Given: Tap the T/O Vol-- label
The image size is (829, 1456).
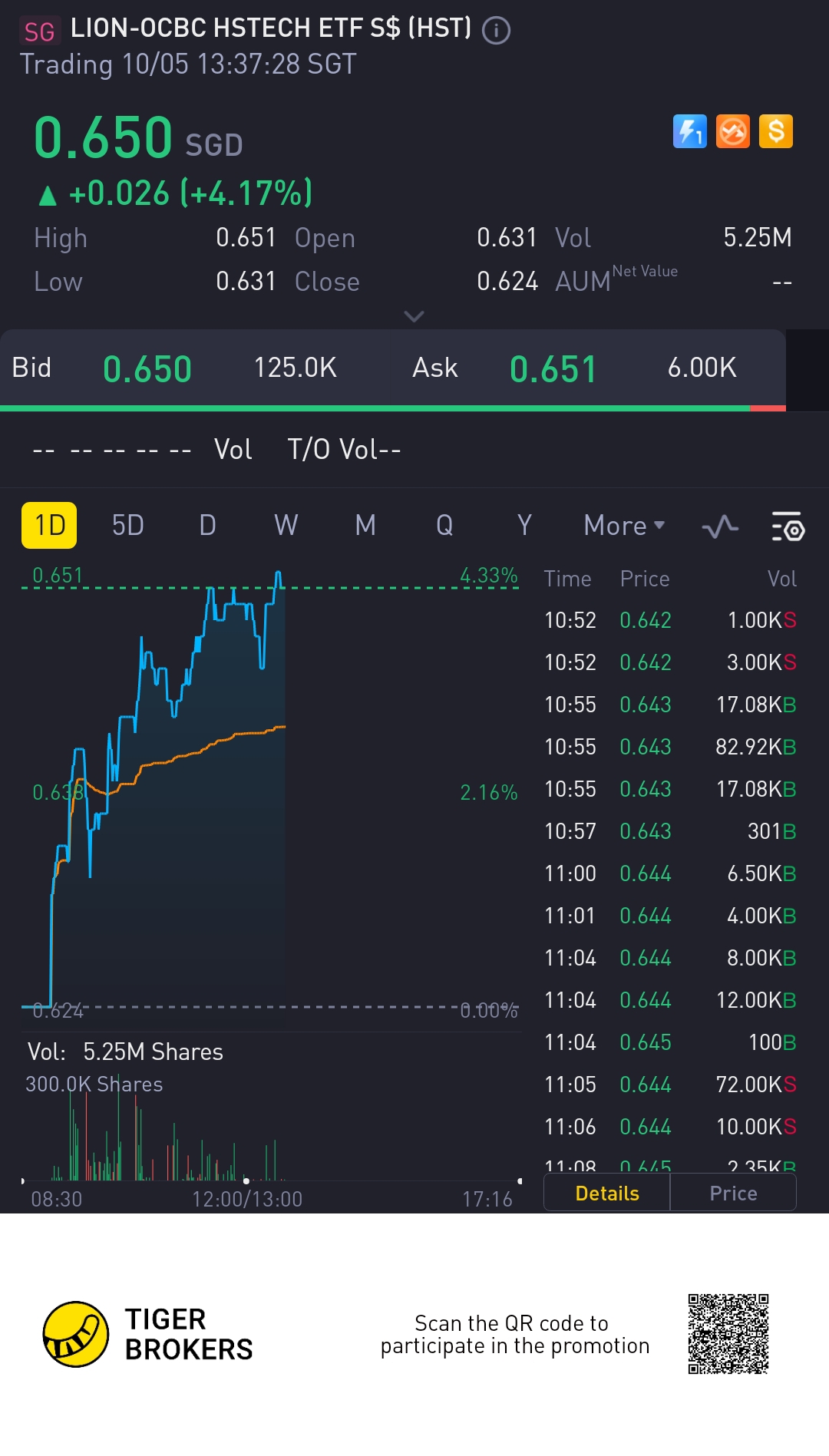Looking at the screenshot, I should 344,450.
